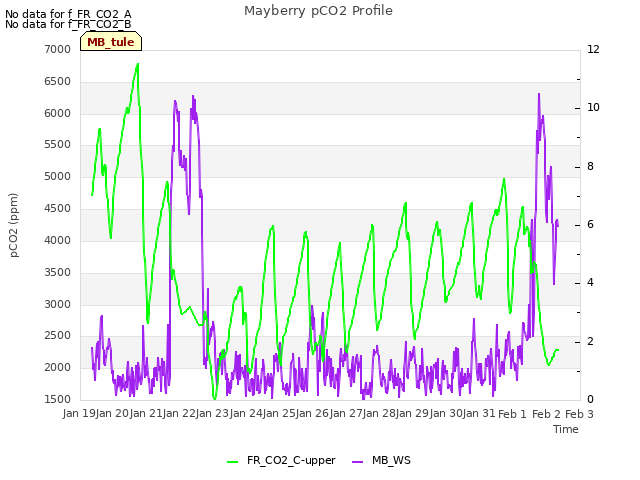Click the 'No data for f_FR_CO2_B' message
The image size is (640, 480).
click(x=68, y=24)
